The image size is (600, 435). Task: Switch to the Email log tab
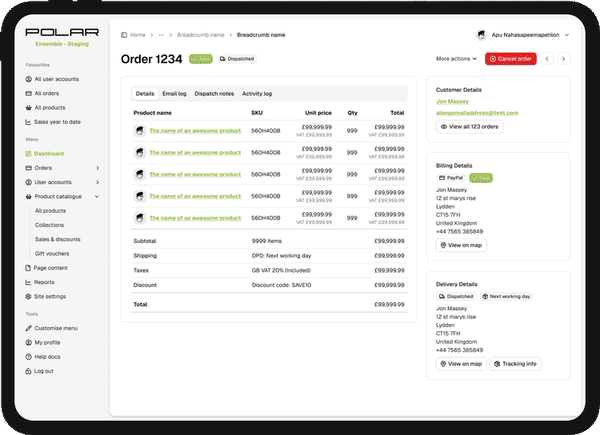click(174, 94)
